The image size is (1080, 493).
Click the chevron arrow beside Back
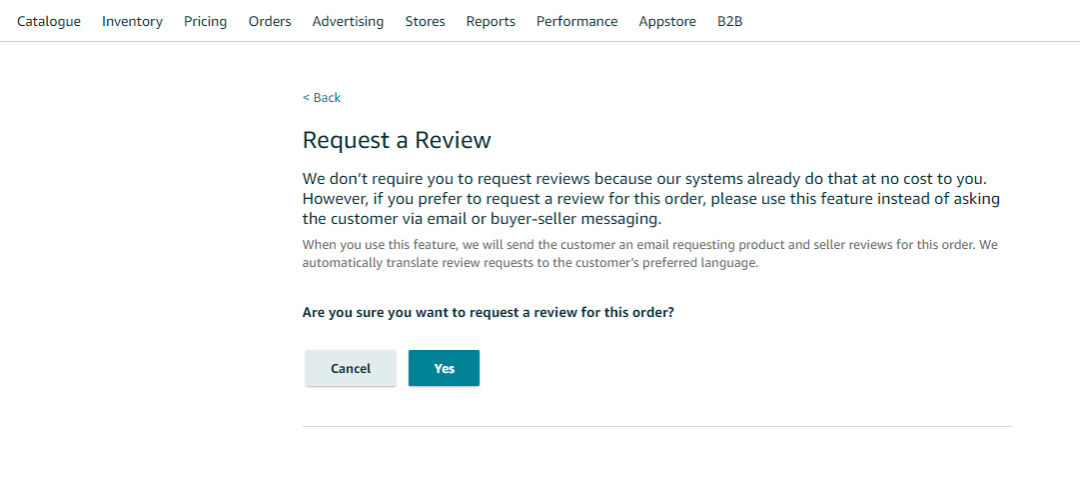(x=306, y=98)
